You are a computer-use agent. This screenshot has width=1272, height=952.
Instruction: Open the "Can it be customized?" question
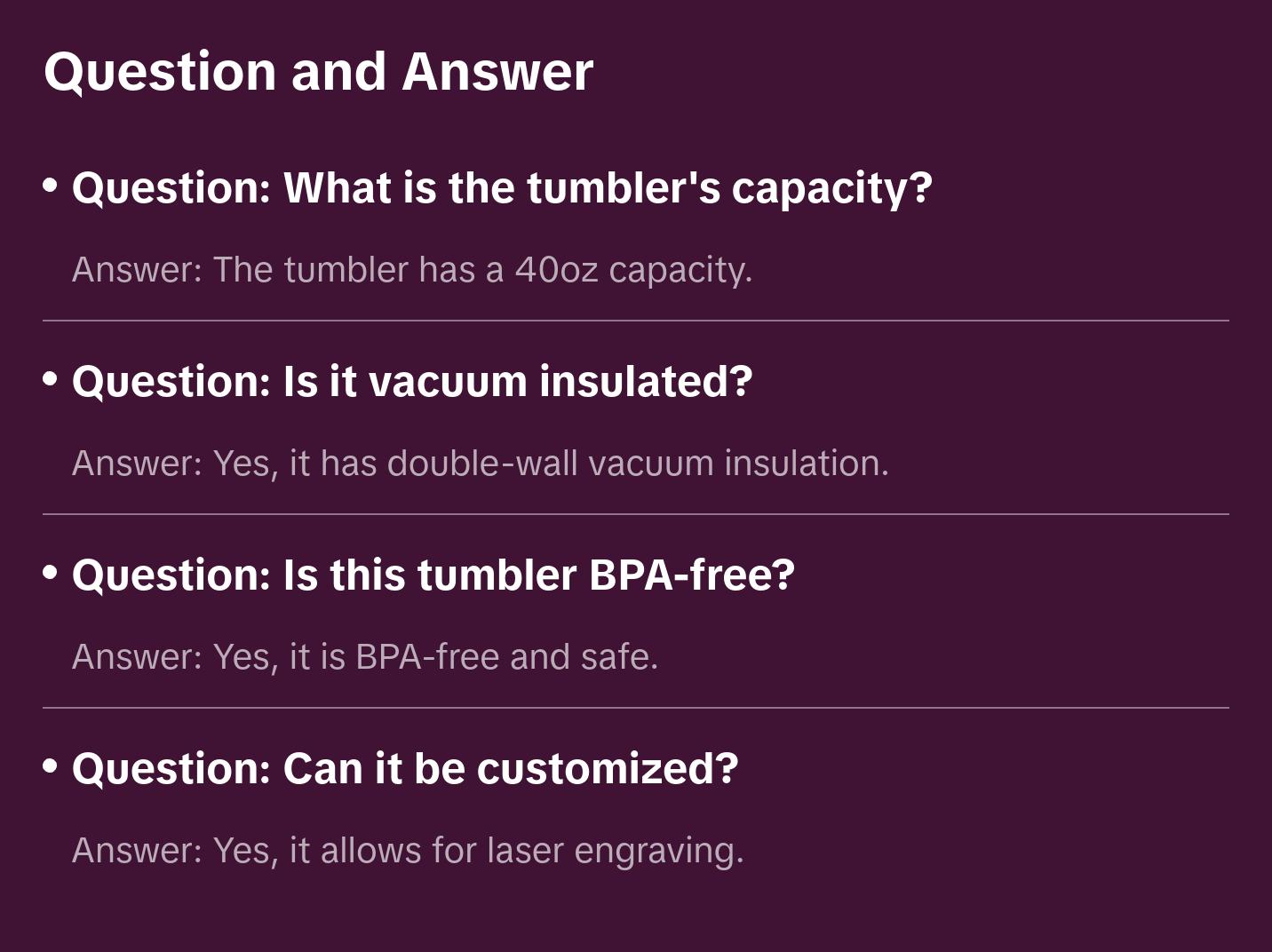pyautogui.click(x=405, y=769)
